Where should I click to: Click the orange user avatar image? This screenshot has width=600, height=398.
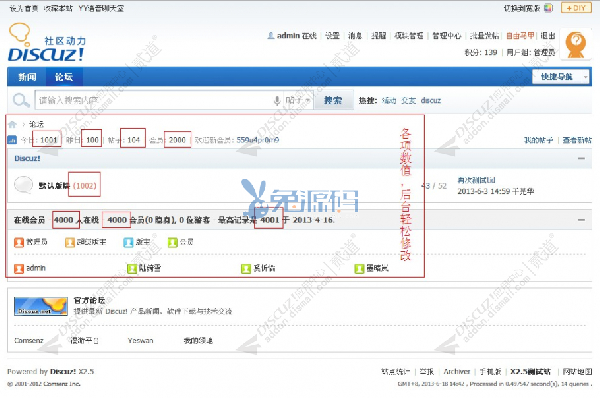point(576,44)
